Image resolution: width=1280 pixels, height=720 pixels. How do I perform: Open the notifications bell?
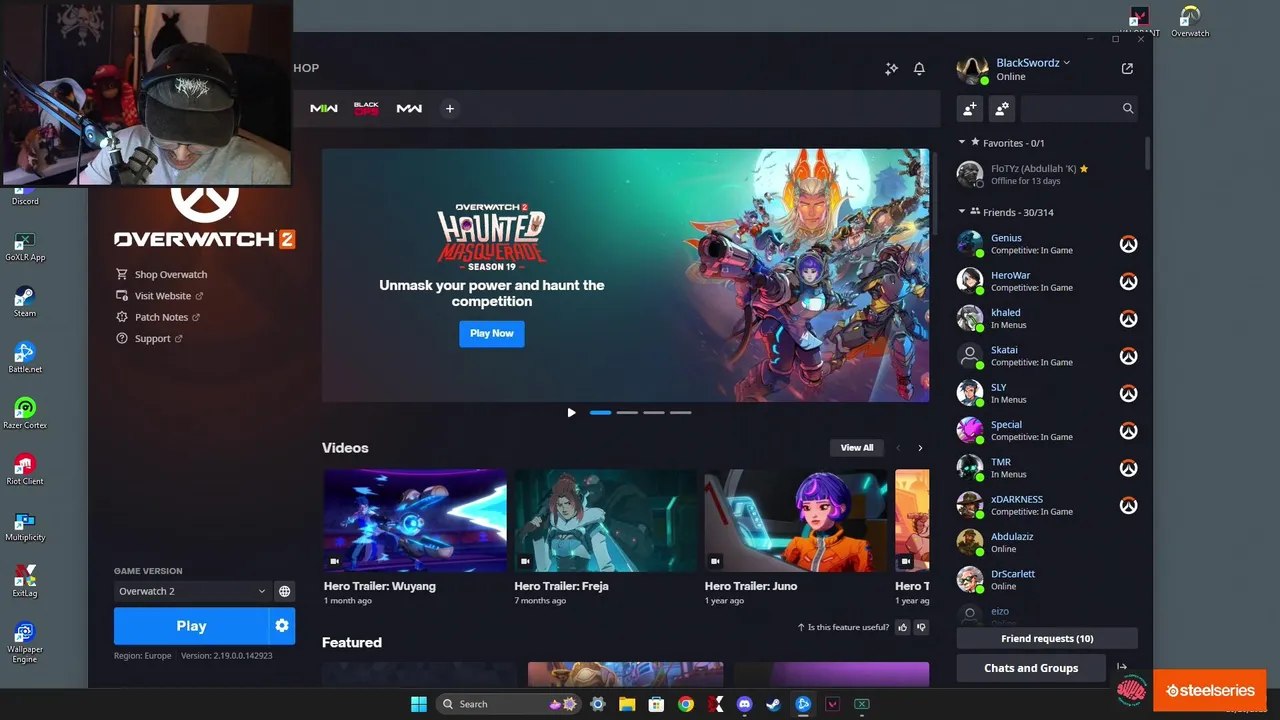pyautogui.click(x=919, y=69)
